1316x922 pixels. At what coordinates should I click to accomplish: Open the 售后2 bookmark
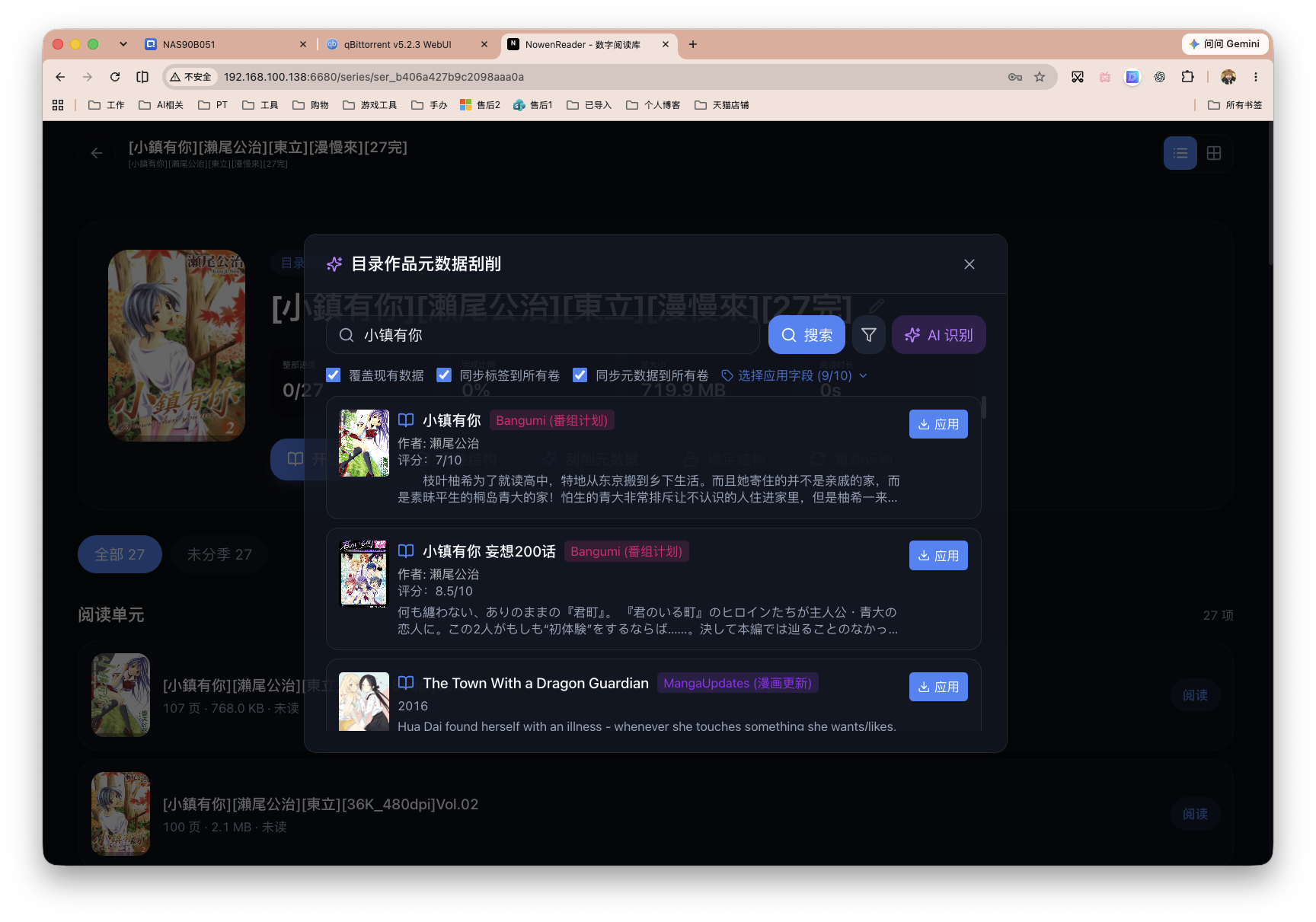click(x=481, y=105)
